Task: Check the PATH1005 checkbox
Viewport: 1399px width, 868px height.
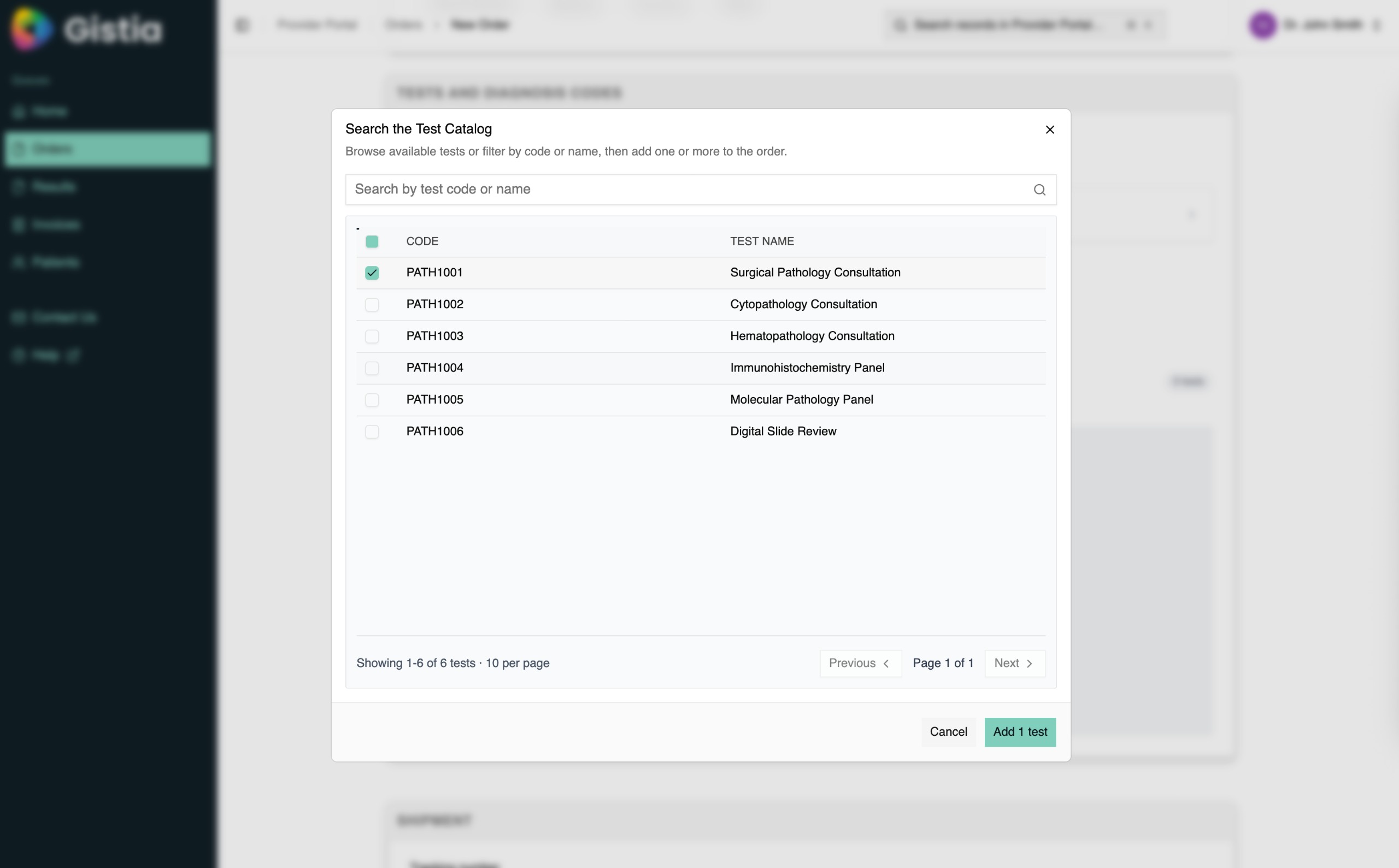Action: click(x=372, y=399)
